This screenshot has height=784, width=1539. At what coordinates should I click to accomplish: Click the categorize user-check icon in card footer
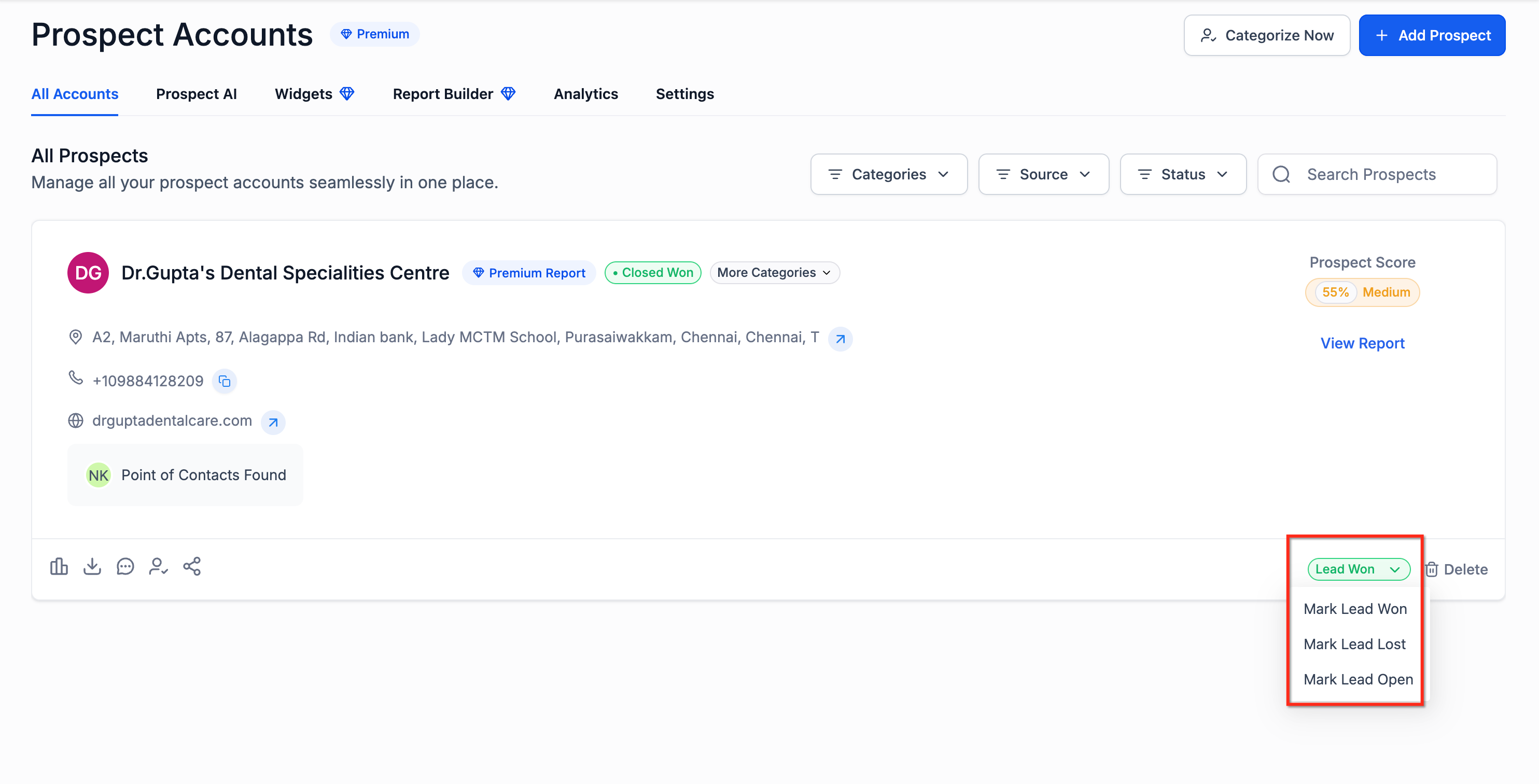pyautogui.click(x=158, y=566)
